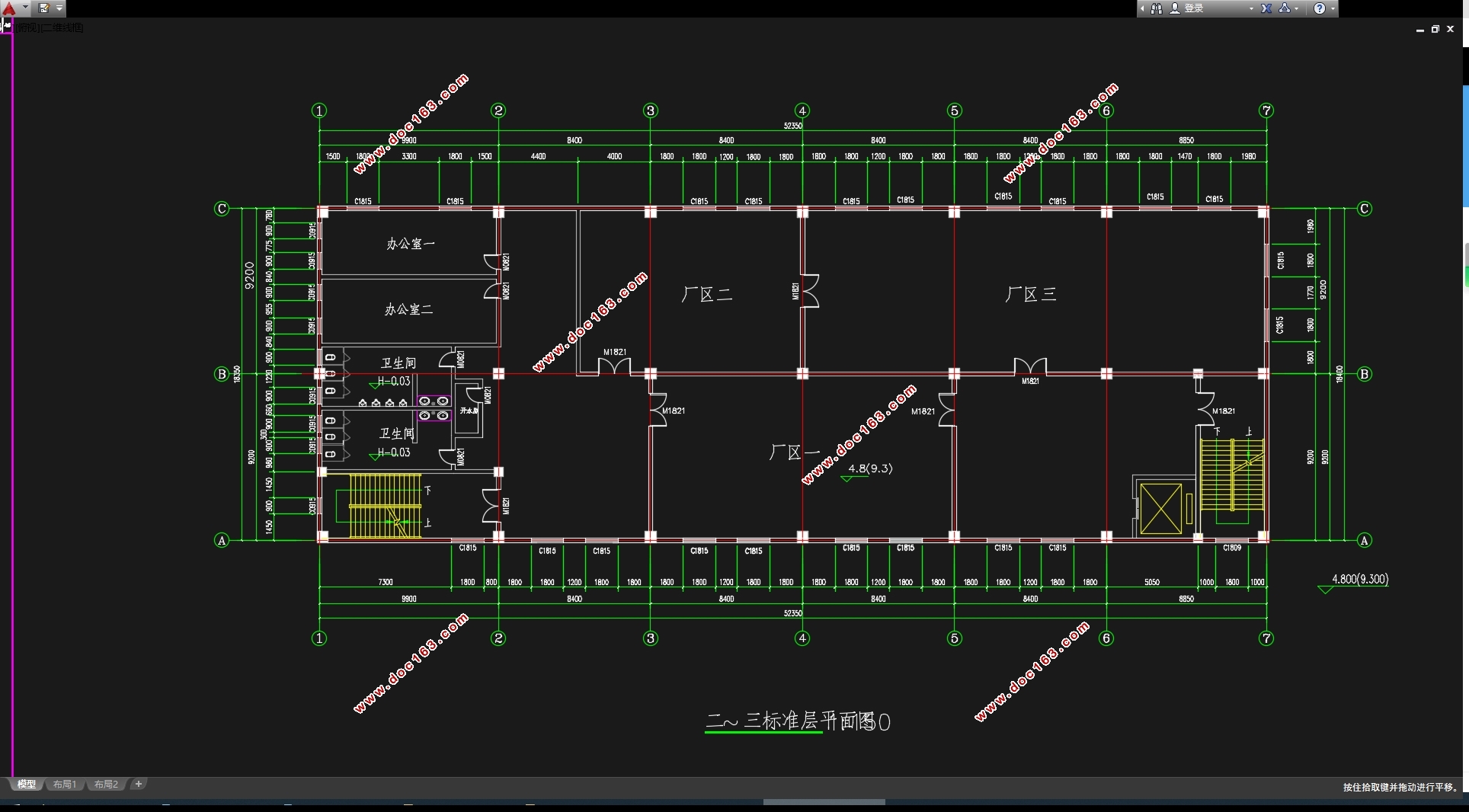
Task: Click the 厂区一 room label
Action: [x=794, y=452]
